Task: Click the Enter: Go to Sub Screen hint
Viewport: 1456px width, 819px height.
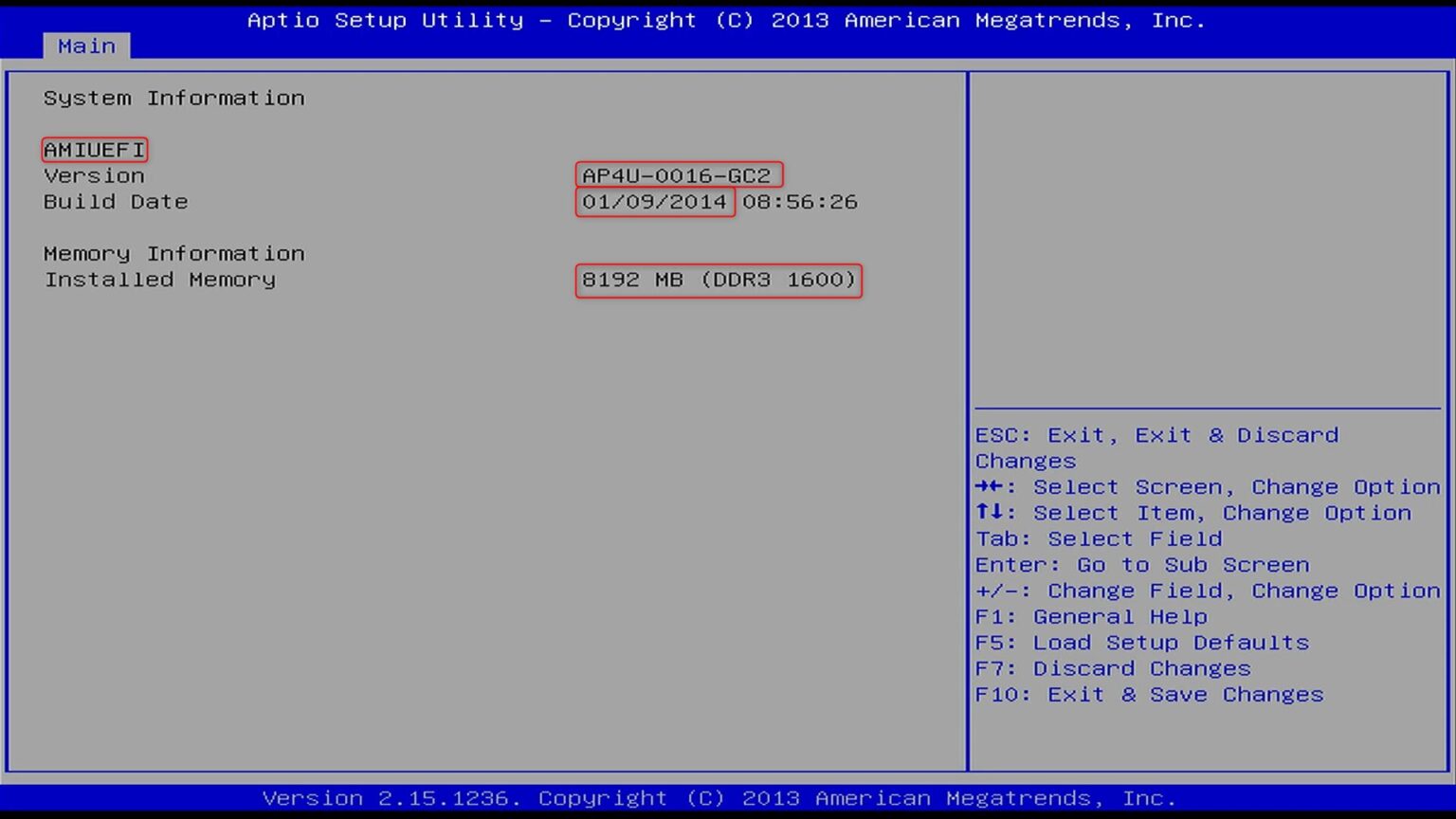Action: tap(1142, 565)
